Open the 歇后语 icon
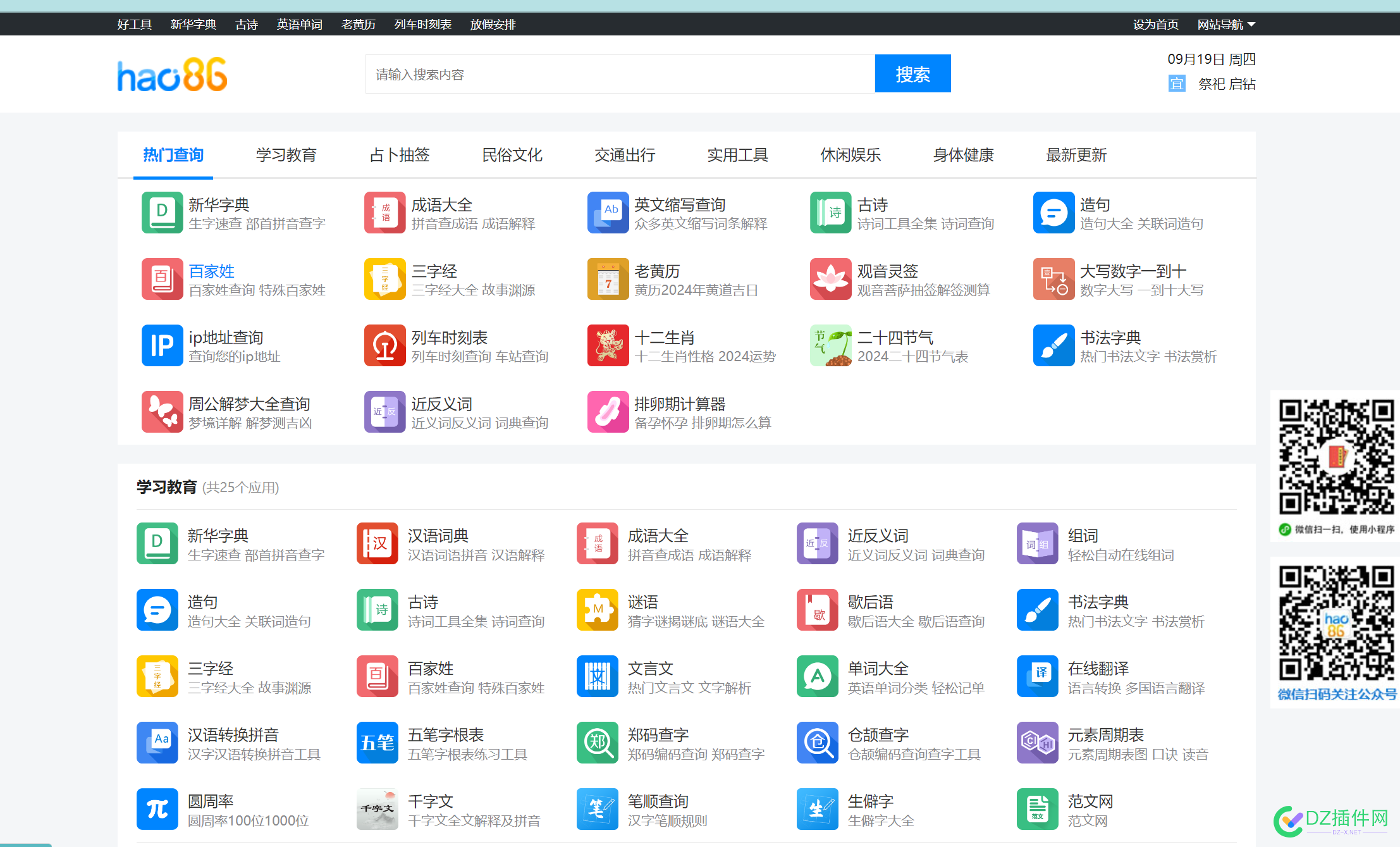Viewport: 1400px width, 847px height. [818, 610]
